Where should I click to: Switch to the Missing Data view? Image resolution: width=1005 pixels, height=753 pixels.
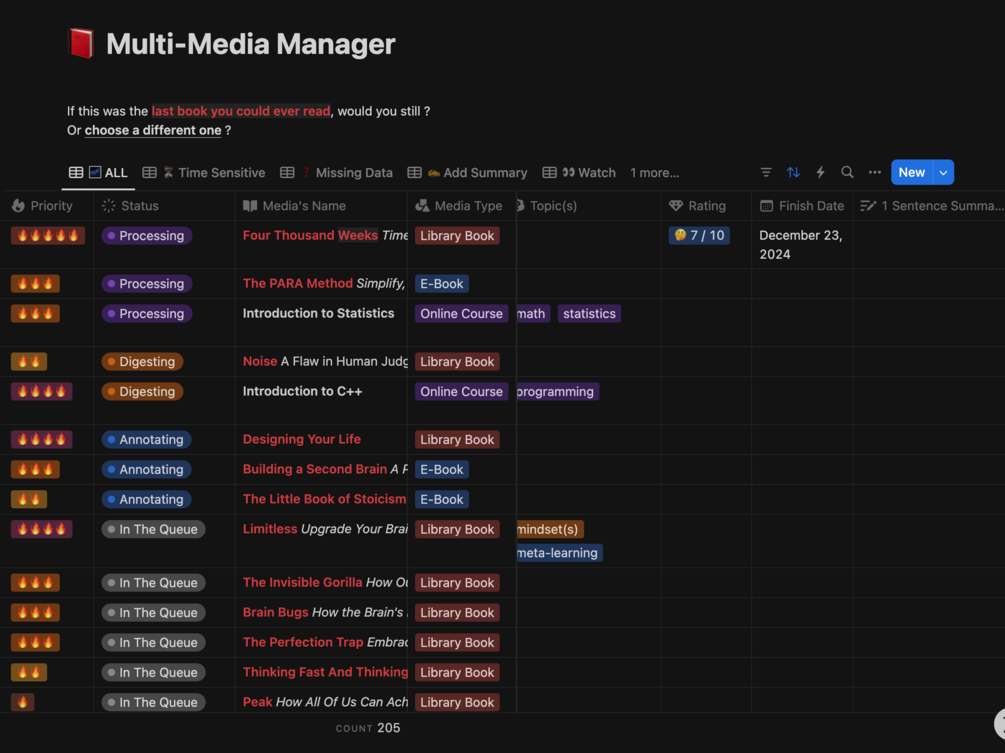coord(336,172)
